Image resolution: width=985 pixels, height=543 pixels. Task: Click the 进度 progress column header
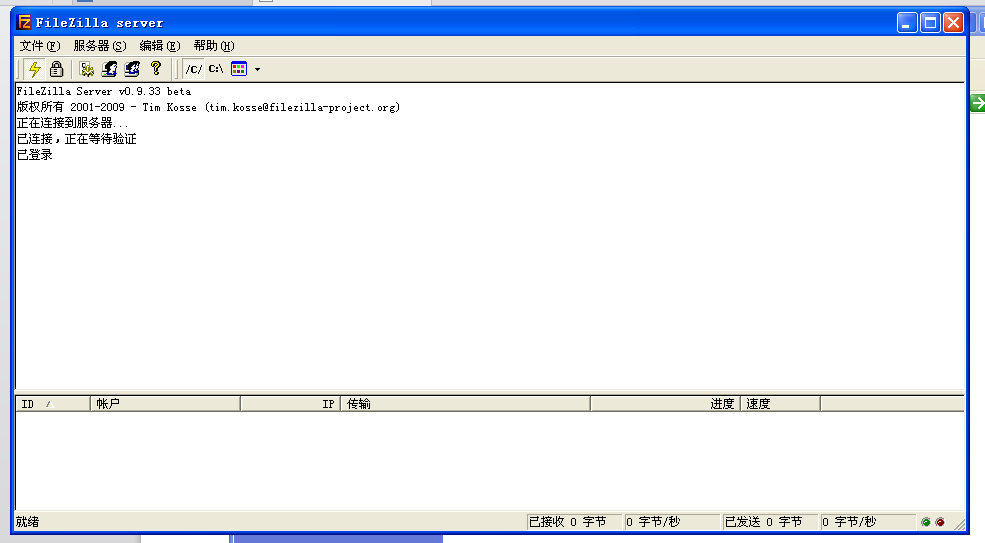point(665,404)
